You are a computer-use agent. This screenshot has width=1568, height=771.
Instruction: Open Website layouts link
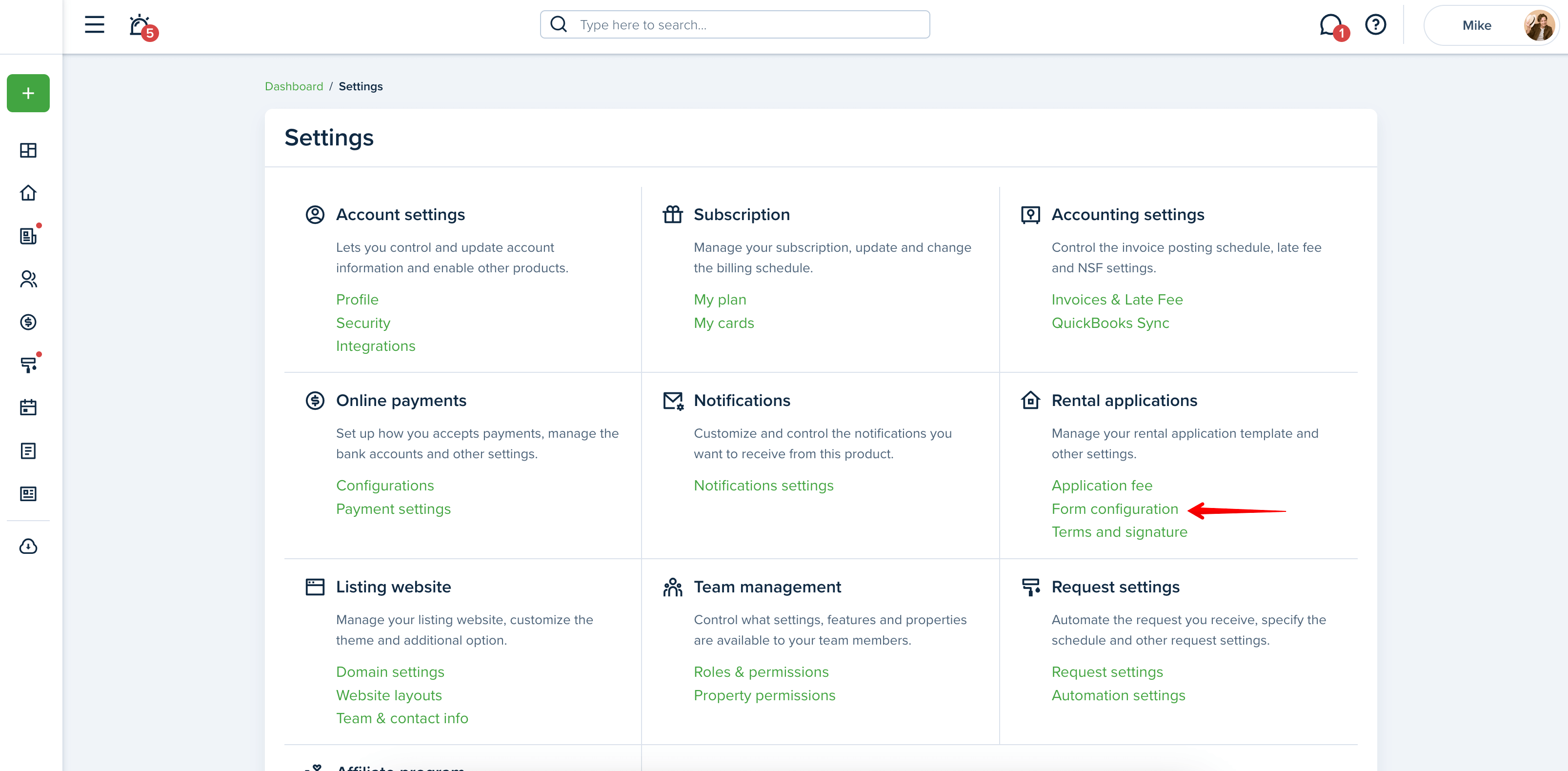click(x=388, y=695)
